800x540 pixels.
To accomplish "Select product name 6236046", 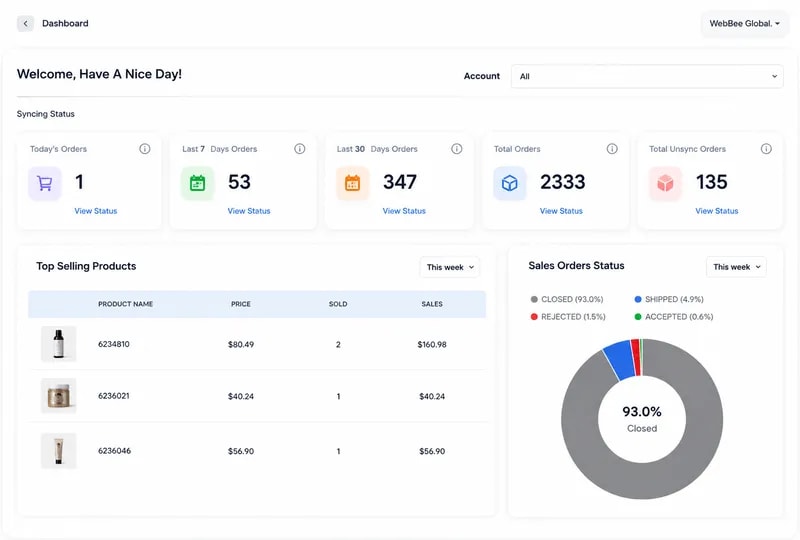I will click(114, 451).
